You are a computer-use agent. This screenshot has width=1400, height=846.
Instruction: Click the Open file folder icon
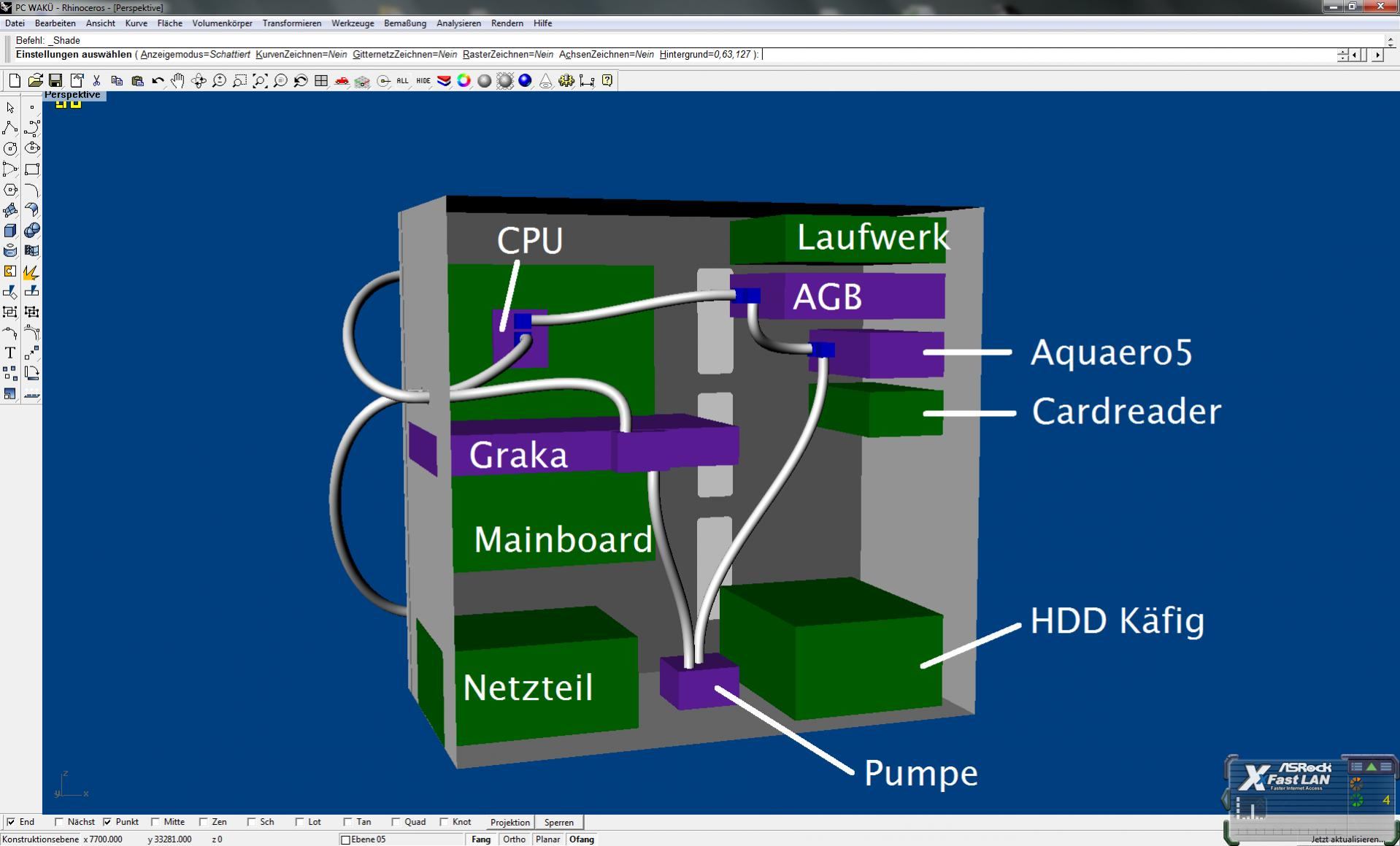35,81
